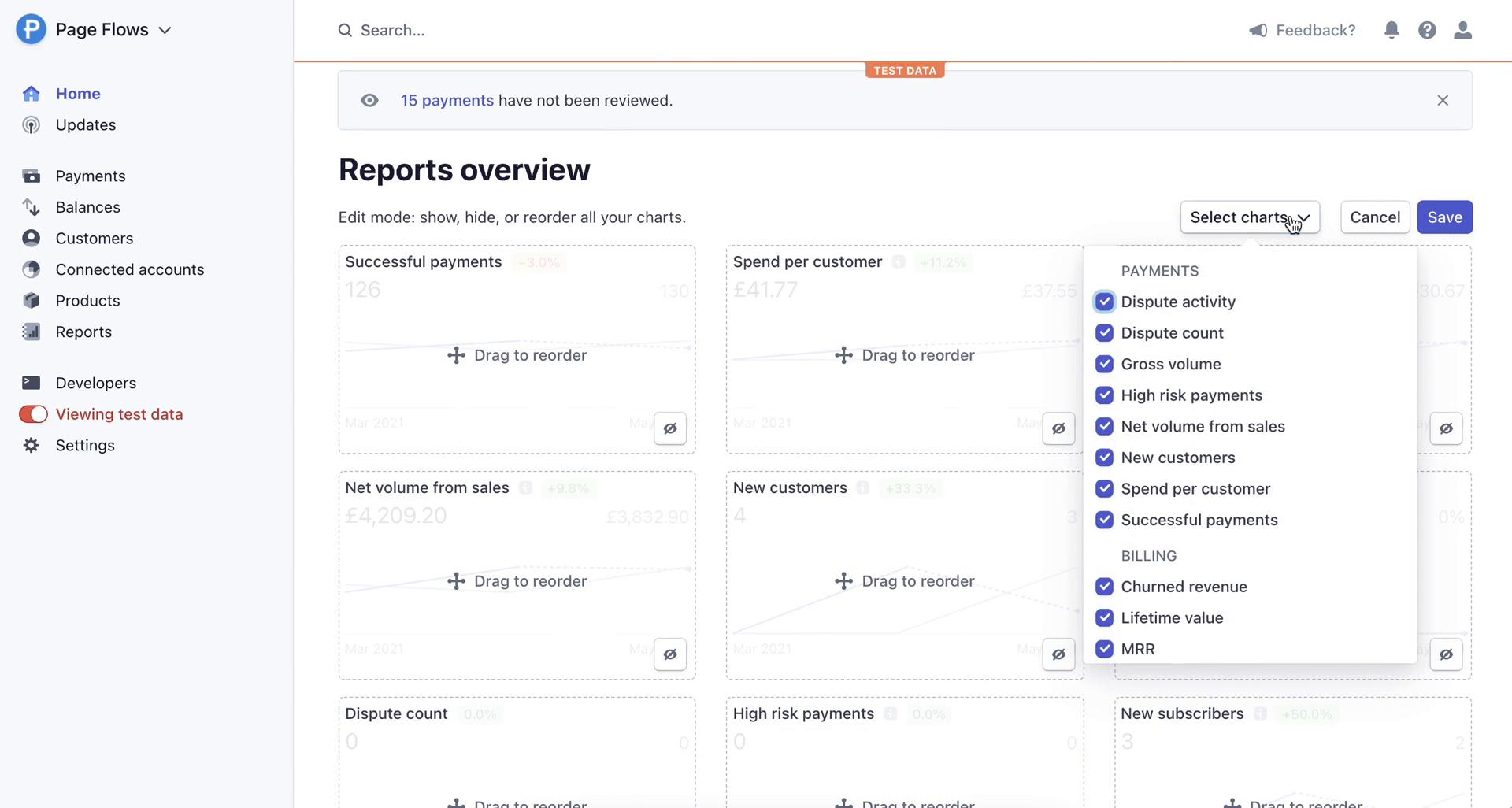Go to Payments in the sidebar

coord(91,176)
